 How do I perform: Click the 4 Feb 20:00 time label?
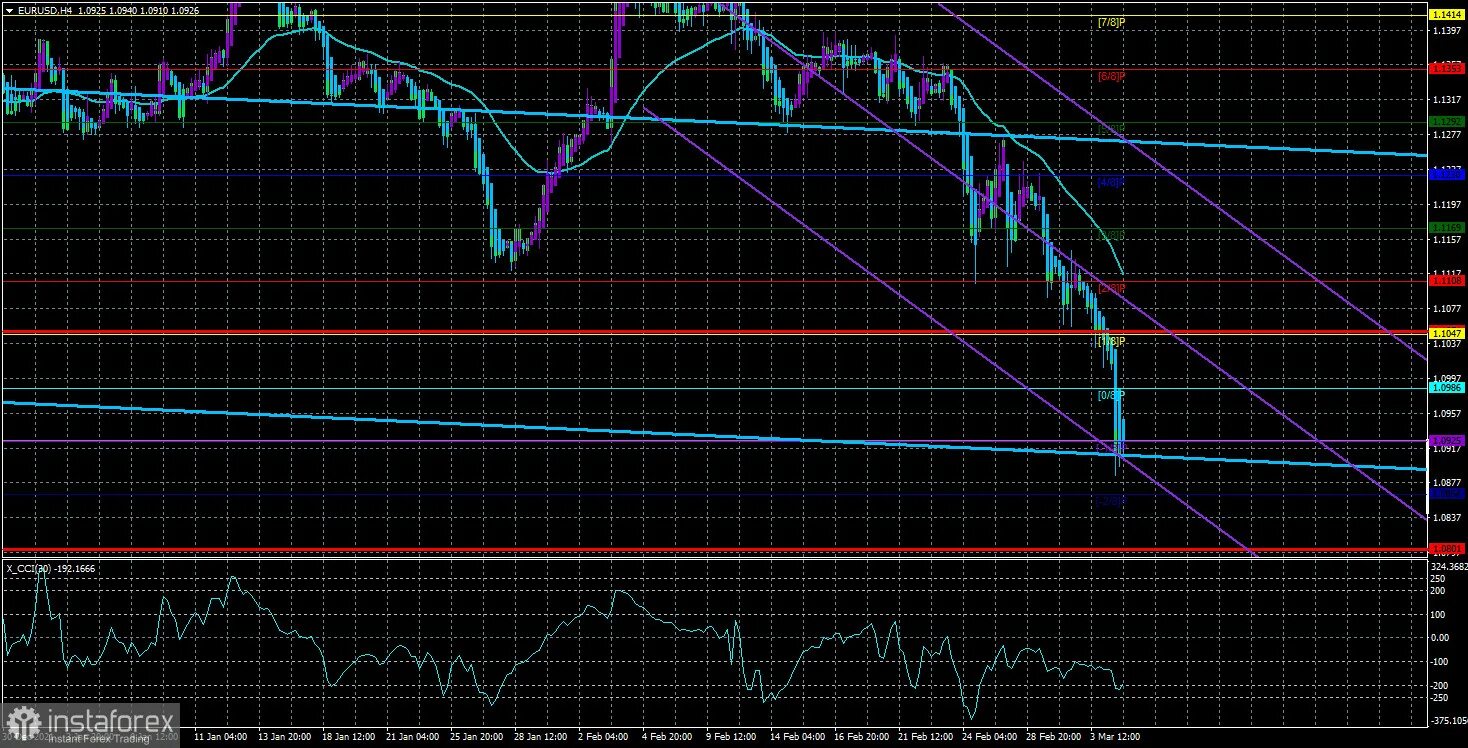[669, 737]
